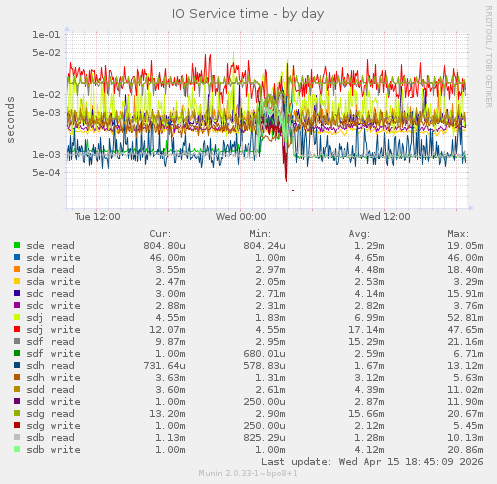497x484 pixels.
Task: Click sdb read min value 825.29u
Action: coord(264,438)
